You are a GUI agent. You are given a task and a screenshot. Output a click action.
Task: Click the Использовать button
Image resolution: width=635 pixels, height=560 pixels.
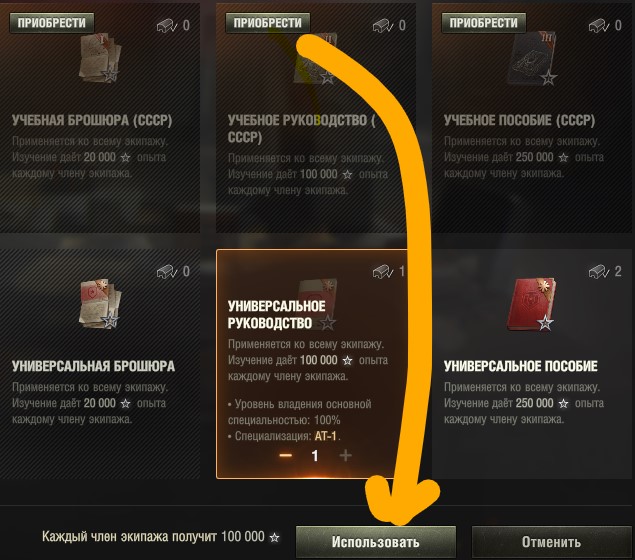[x=376, y=542]
